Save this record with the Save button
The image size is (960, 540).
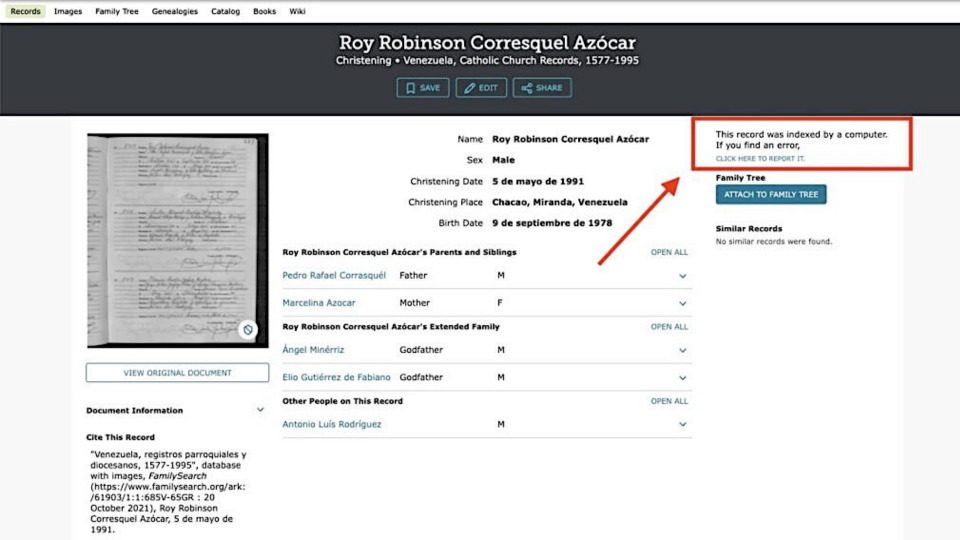coord(422,88)
